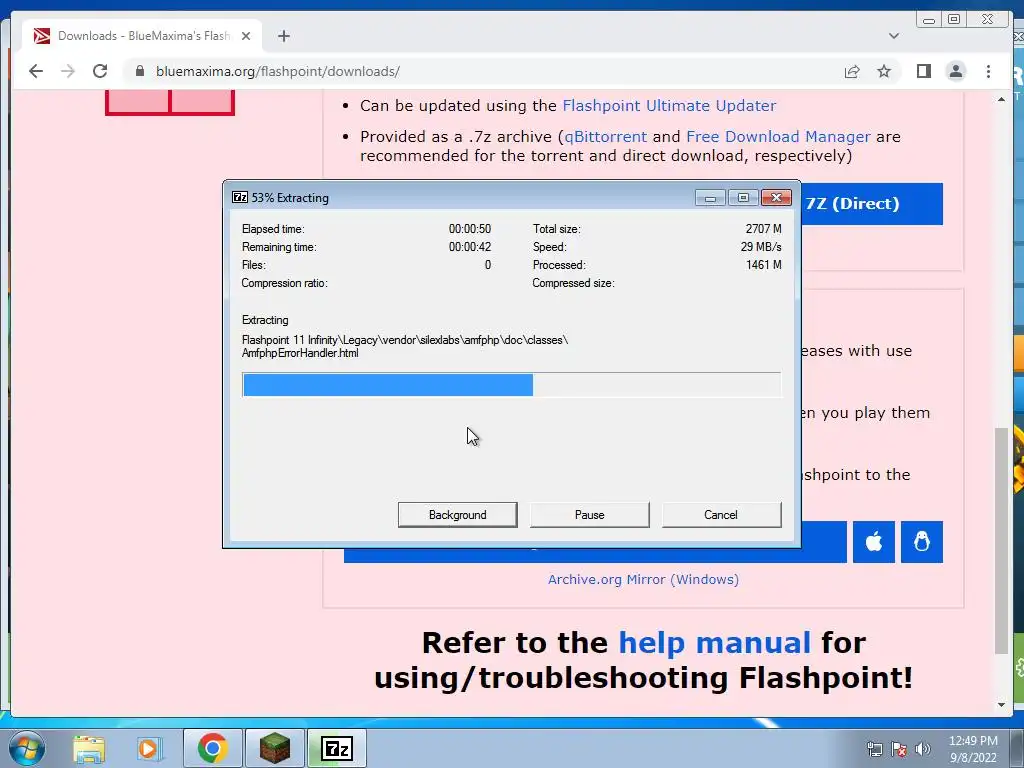Maximize the 53% Extracting dialog

pos(743,197)
